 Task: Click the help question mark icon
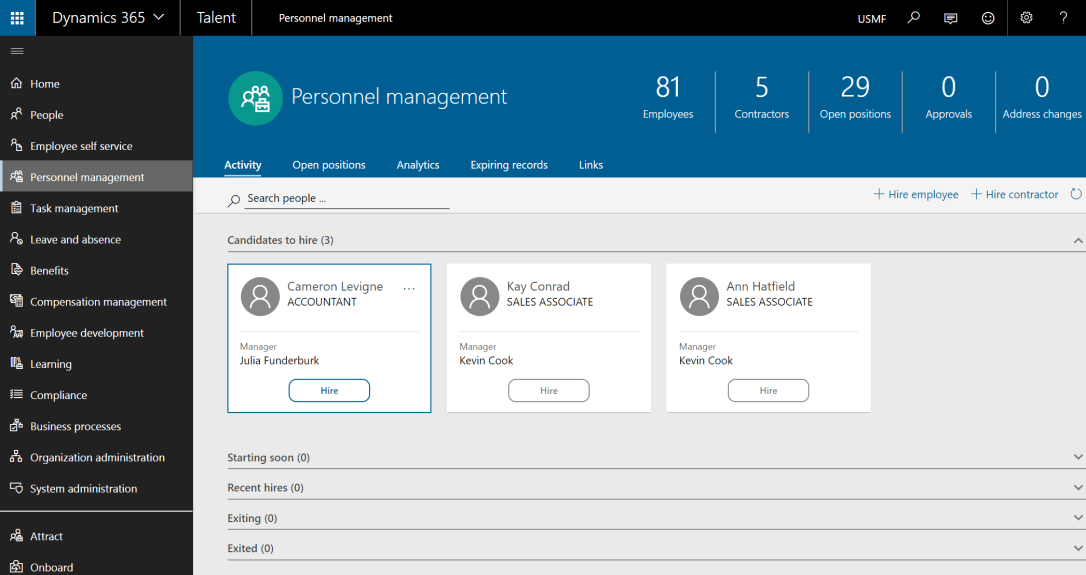point(1063,18)
